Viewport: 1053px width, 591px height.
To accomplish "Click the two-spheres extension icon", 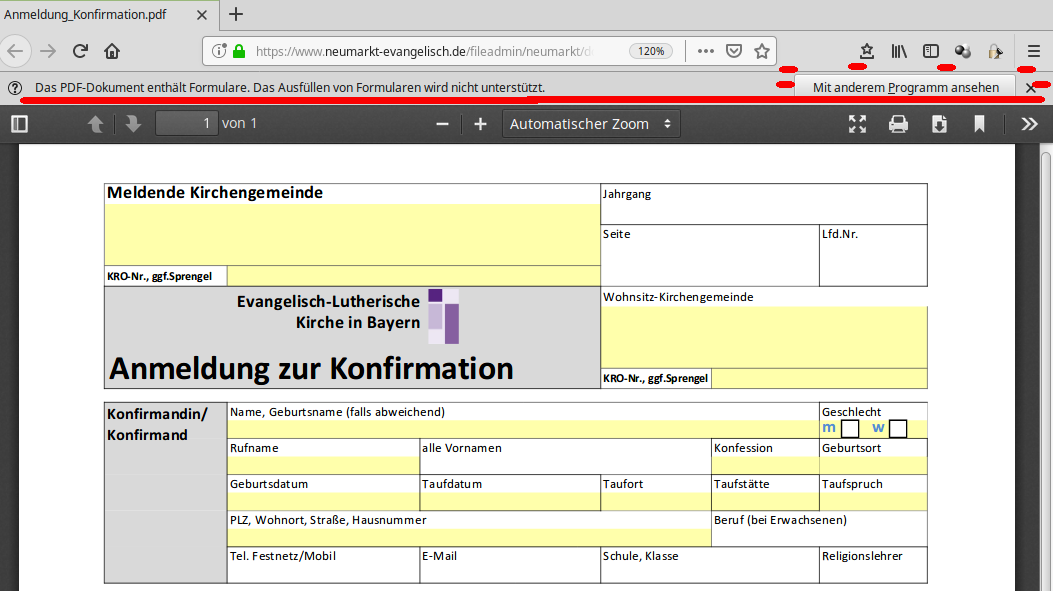I will tap(963, 51).
